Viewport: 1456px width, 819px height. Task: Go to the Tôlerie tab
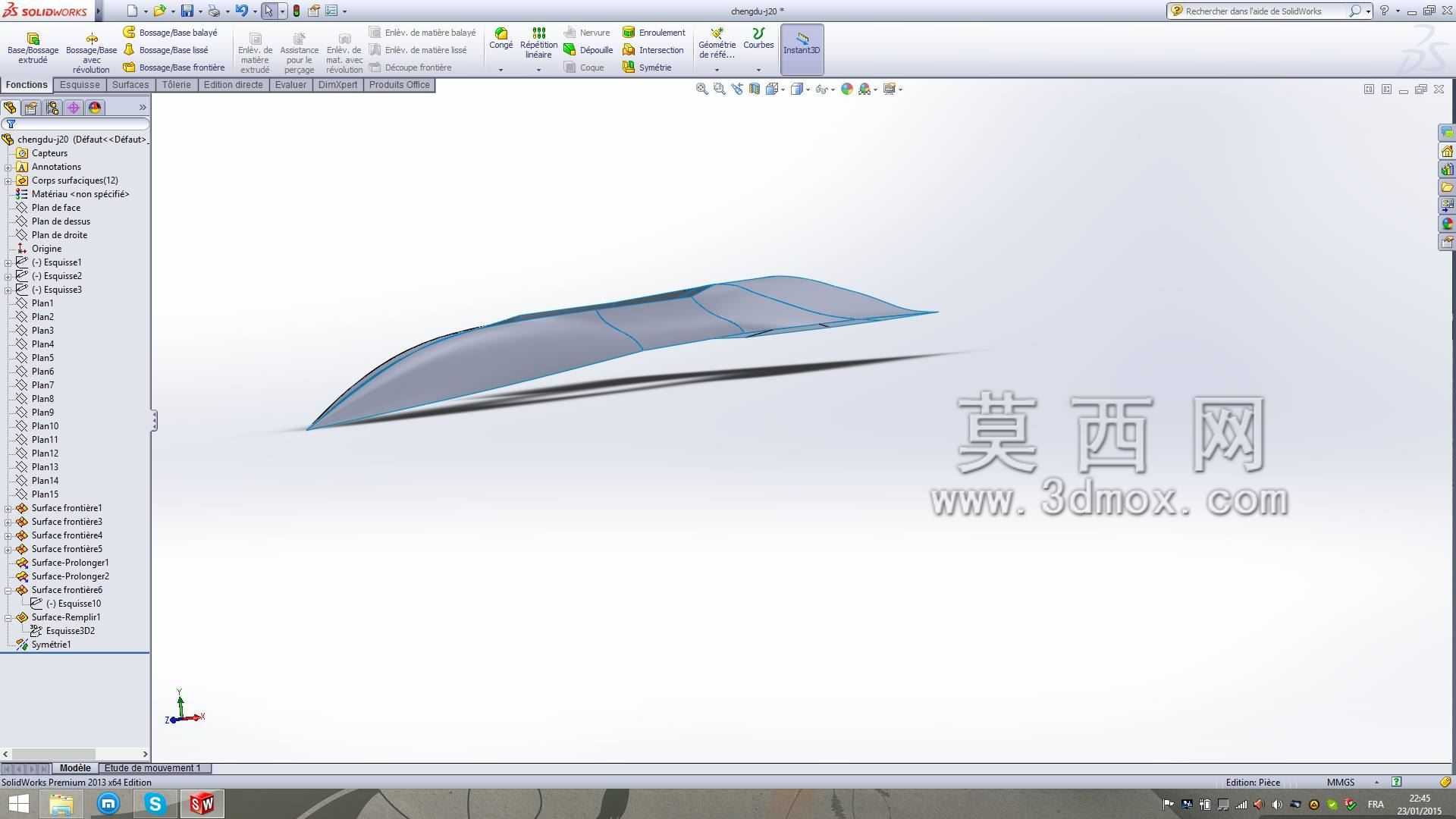click(177, 85)
